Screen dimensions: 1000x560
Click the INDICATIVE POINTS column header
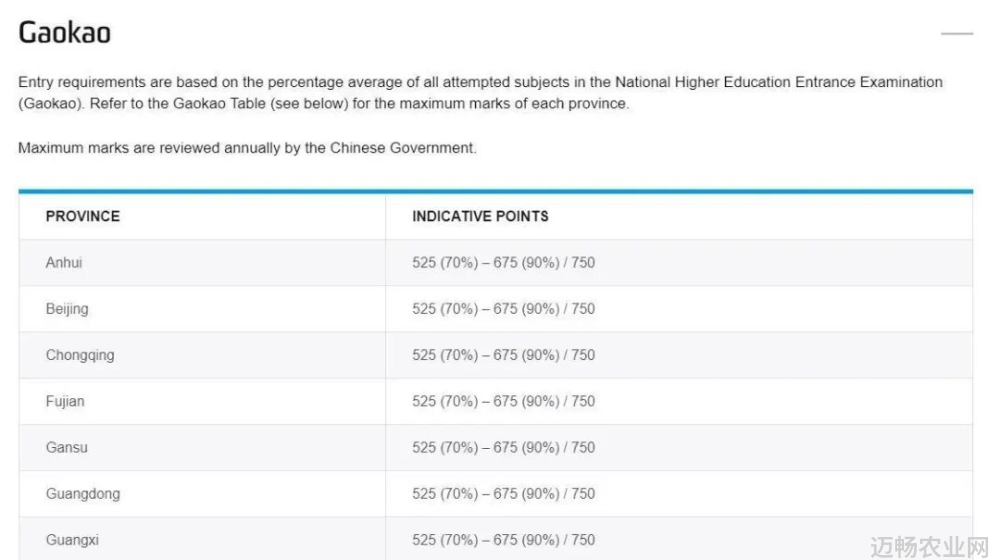coord(480,216)
